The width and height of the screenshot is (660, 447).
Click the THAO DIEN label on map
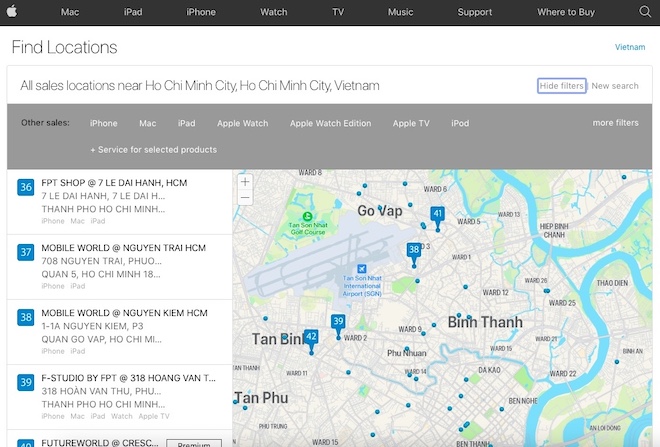(612, 283)
